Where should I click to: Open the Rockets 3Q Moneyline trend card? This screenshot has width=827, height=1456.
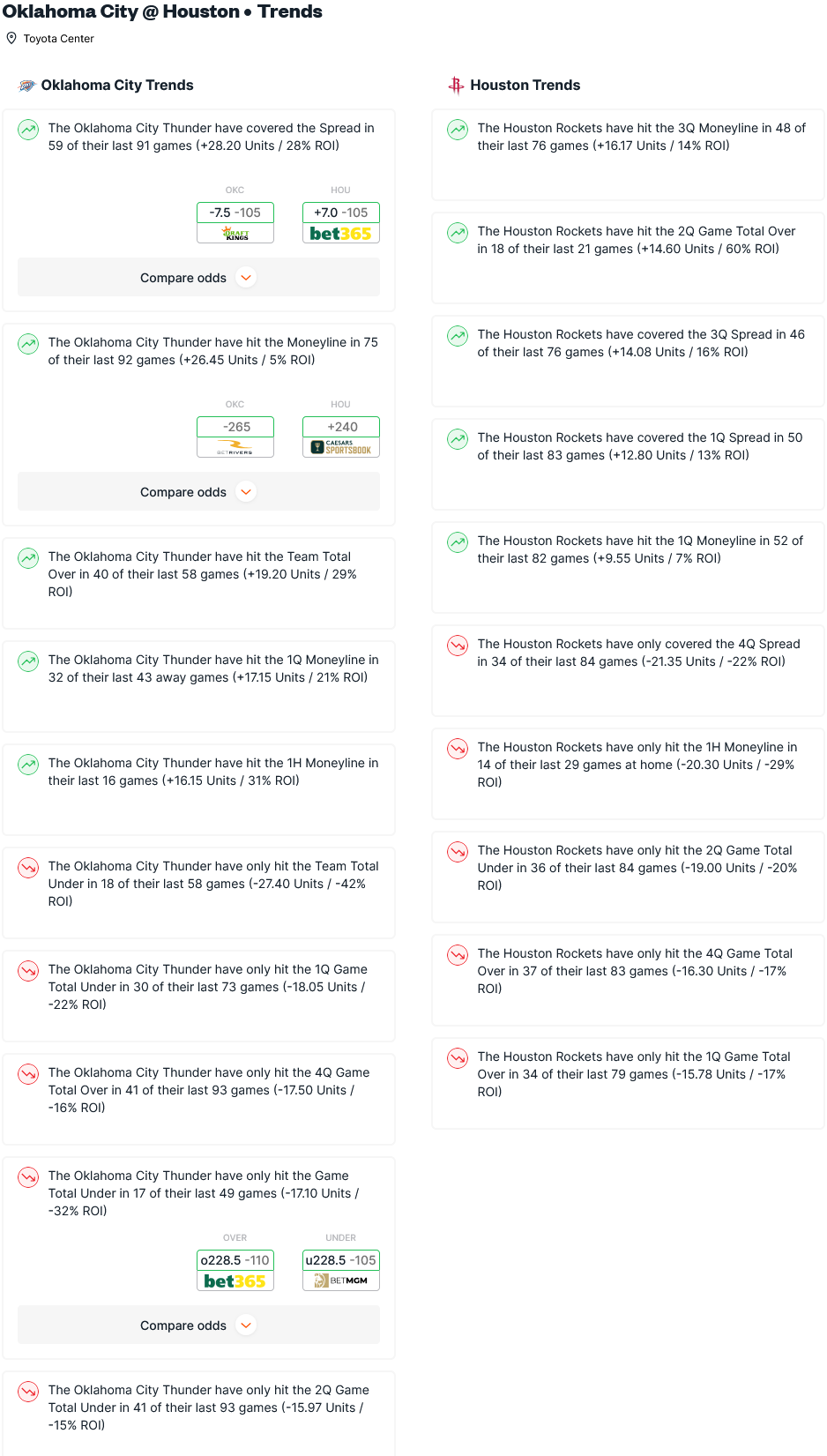click(628, 154)
